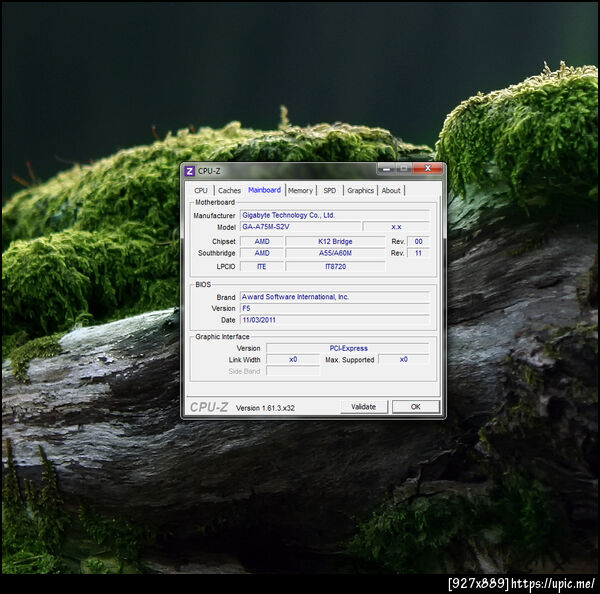This screenshot has width=600, height=594.
Task: Click the Manufacturer label
Action: (214, 215)
